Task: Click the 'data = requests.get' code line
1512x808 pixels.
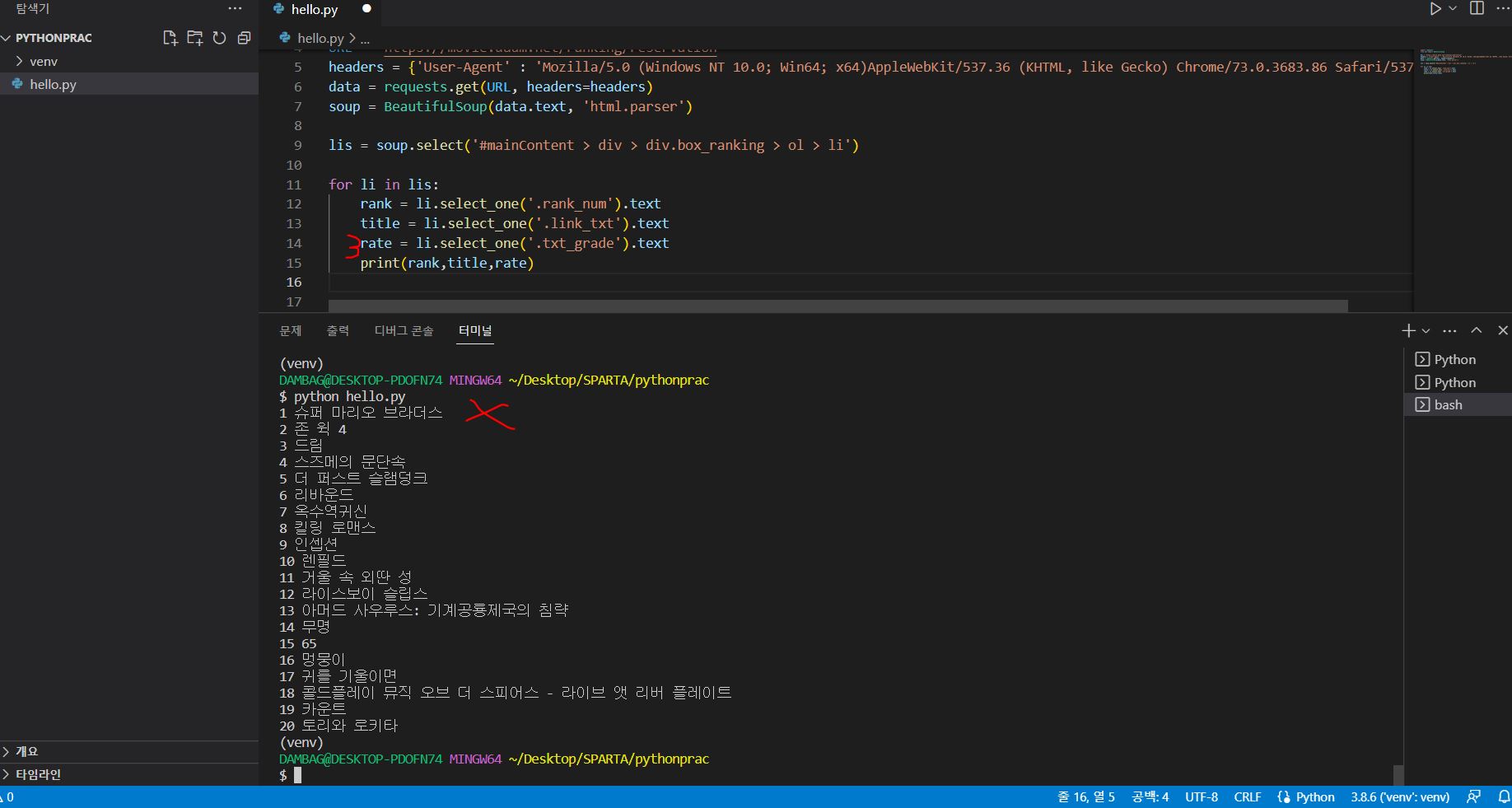Action: 491,86
